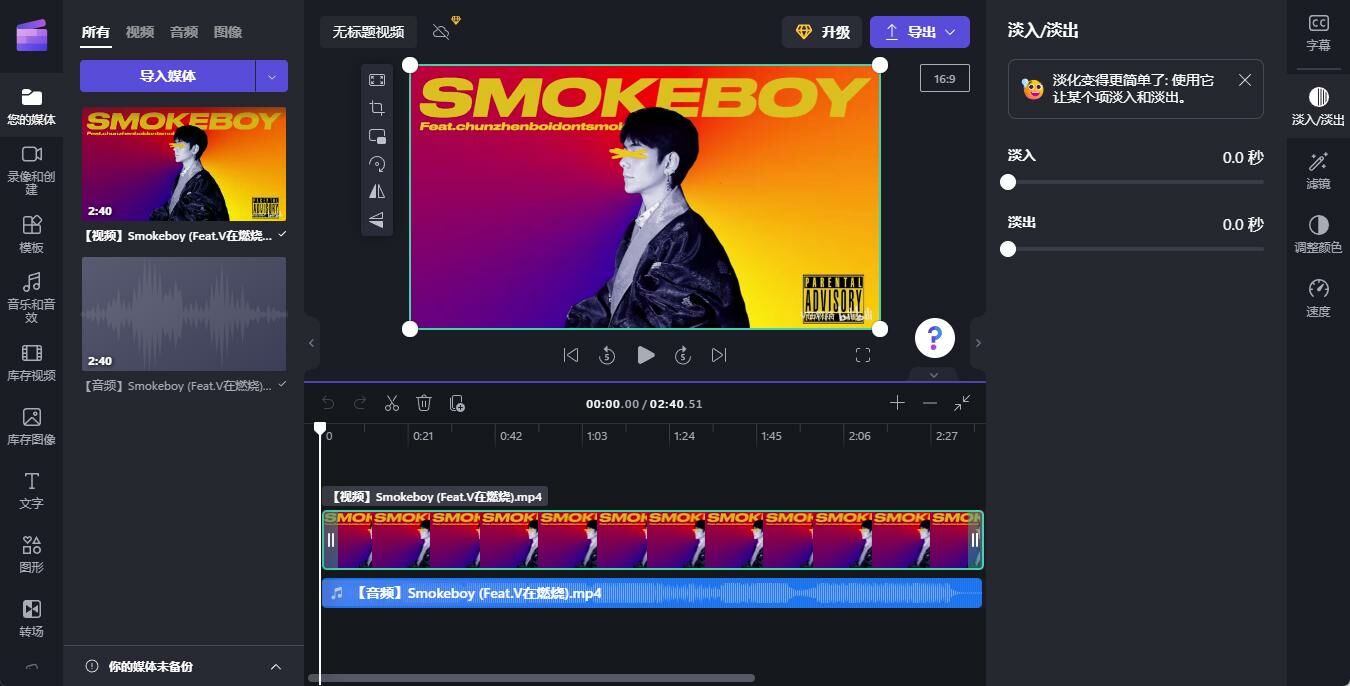Select the picture-in-picture tool beside preview
The width and height of the screenshot is (1350, 686).
(x=377, y=136)
